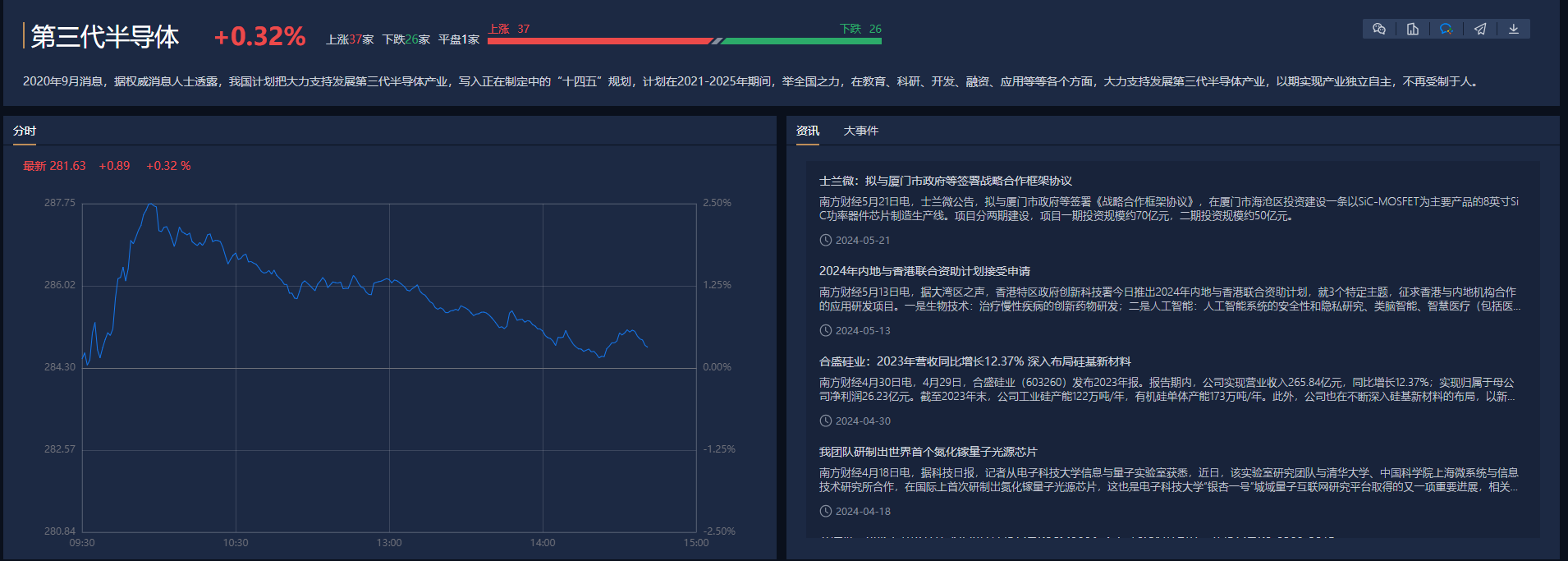Click the 第三代半导体 sector title
This screenshot has height=561, width=1568.
[104, 36]
